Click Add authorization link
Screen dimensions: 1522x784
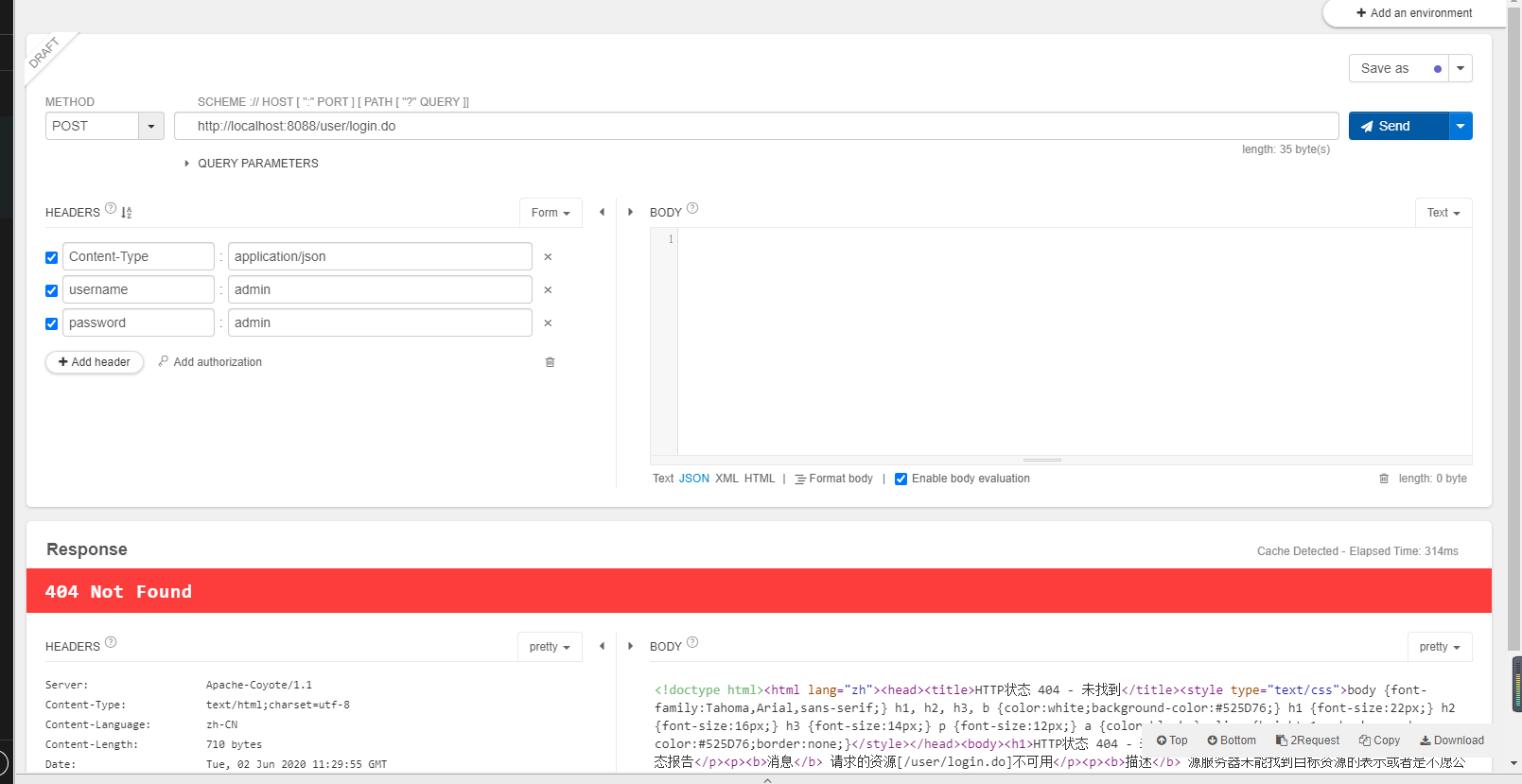210,362
